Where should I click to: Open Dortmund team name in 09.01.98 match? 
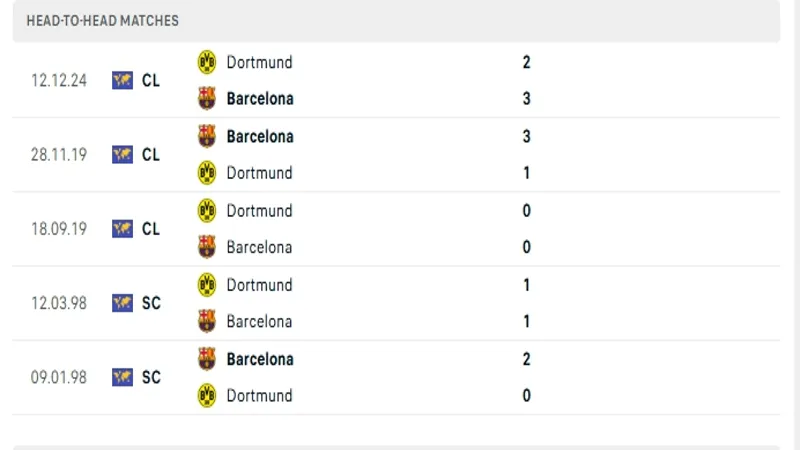(x=259, y=395)
